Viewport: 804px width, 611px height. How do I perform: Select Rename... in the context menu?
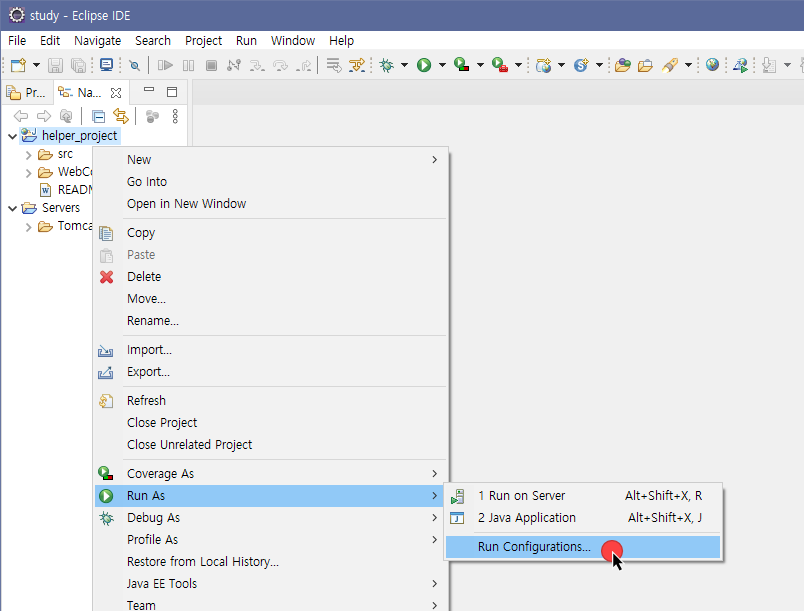pos(270,321)
